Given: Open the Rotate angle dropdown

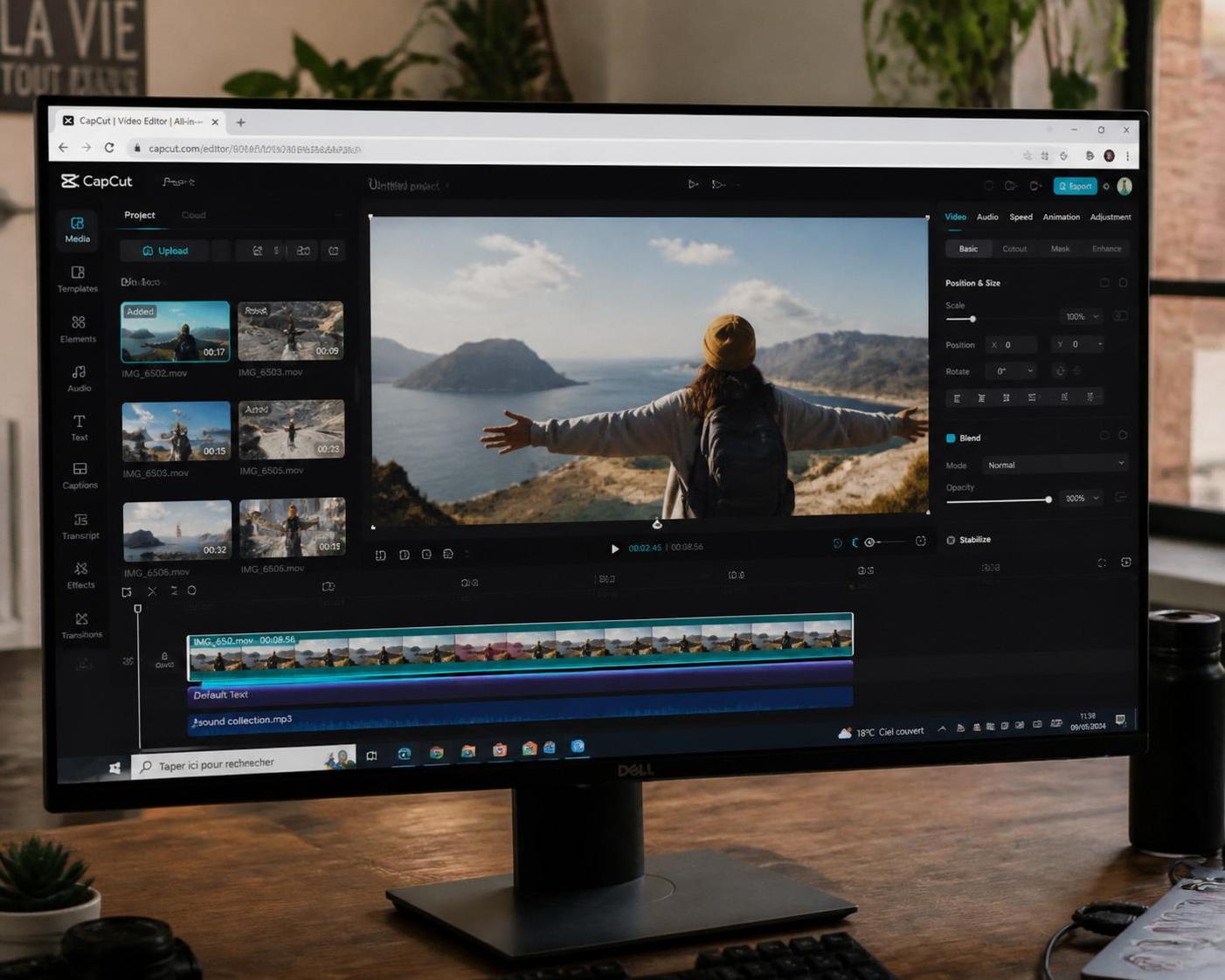Looking at the screenshot, I should (1014, 371).
